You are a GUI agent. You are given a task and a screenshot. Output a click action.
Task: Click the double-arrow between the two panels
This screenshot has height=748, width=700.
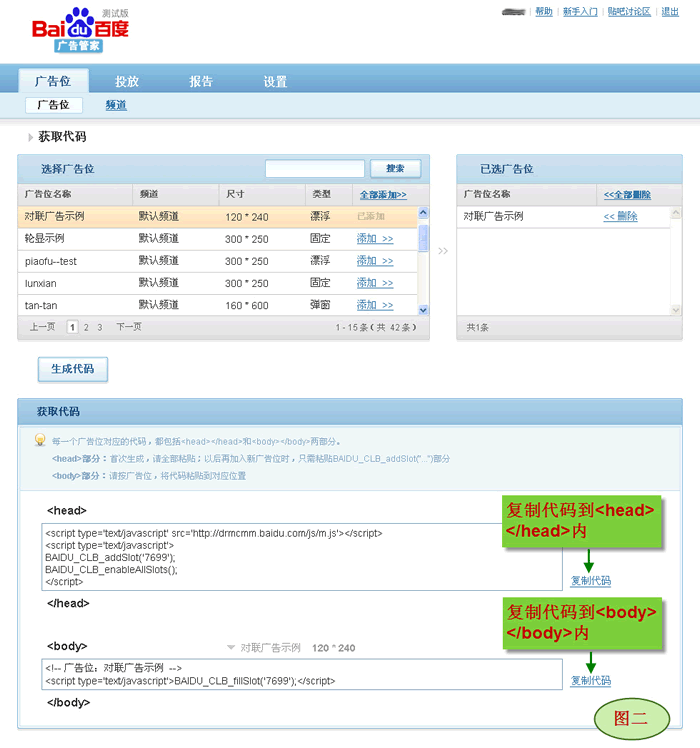coord(443,251)
